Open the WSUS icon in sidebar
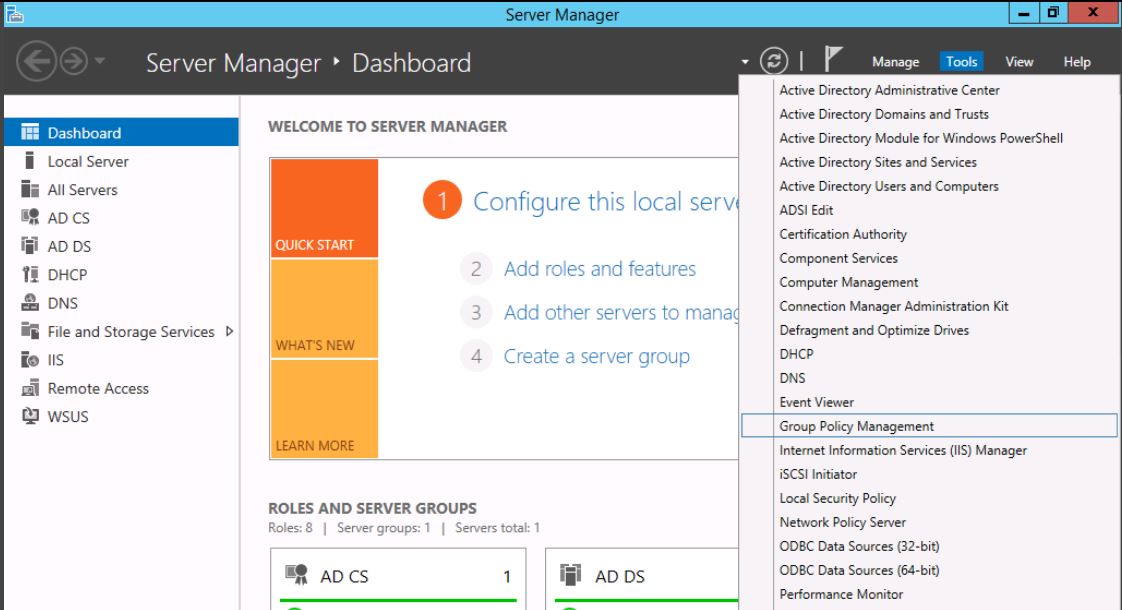The width and height of the screenshot is (1122, 610). click(x=30, y=417)
